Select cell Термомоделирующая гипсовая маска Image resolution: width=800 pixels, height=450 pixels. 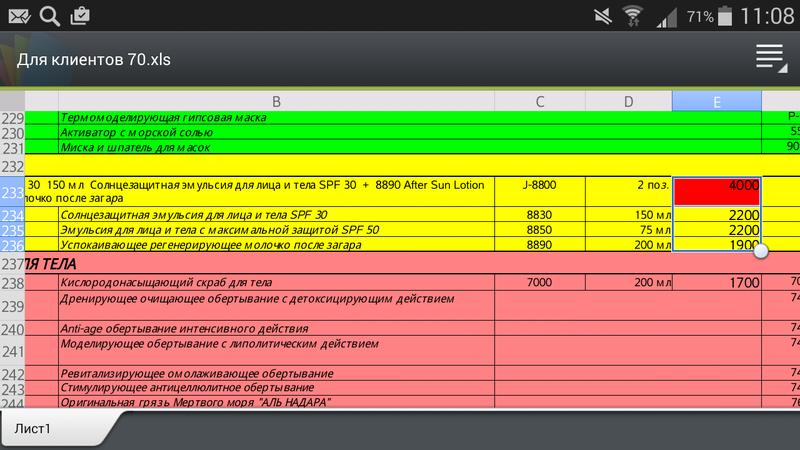pyautogui.click(x=276, y=118)
